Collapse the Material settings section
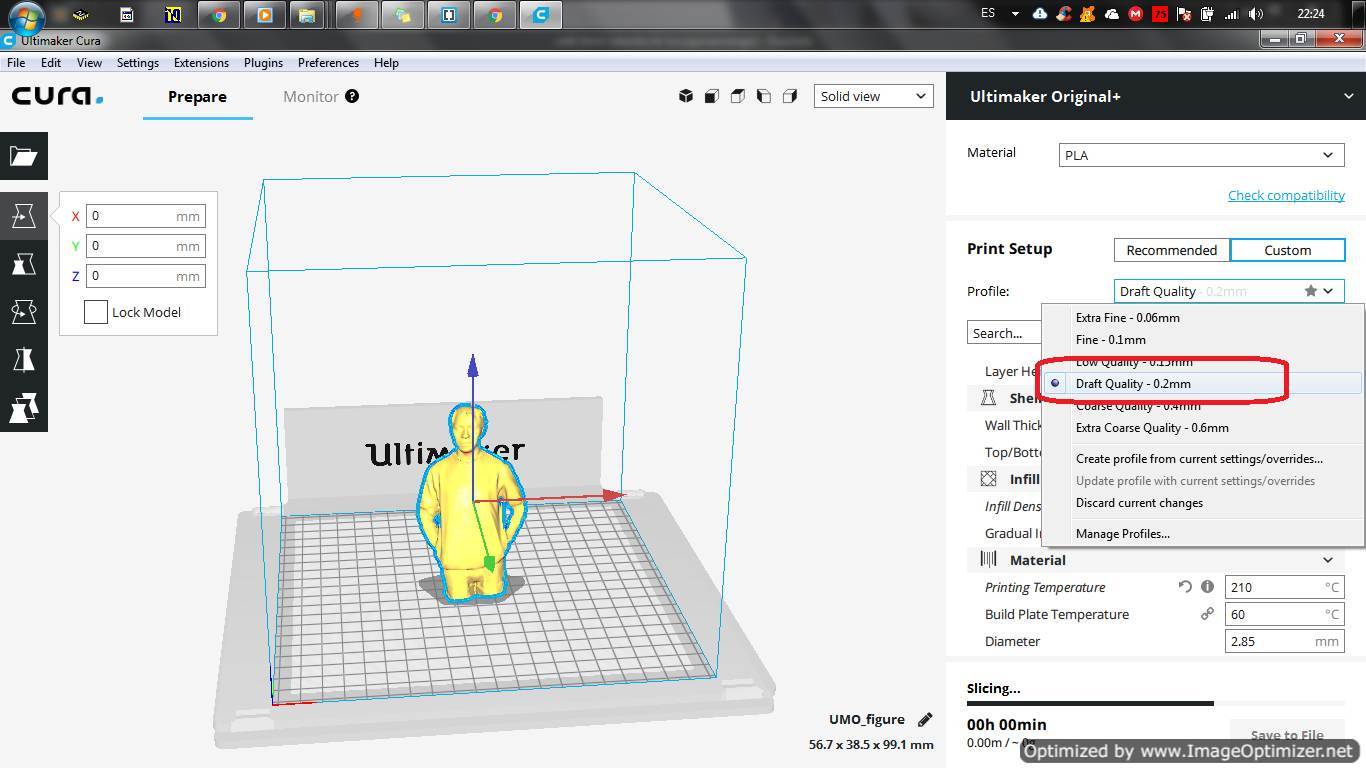This screenshot has width=1366, height=768. (x=1328, y=560)
